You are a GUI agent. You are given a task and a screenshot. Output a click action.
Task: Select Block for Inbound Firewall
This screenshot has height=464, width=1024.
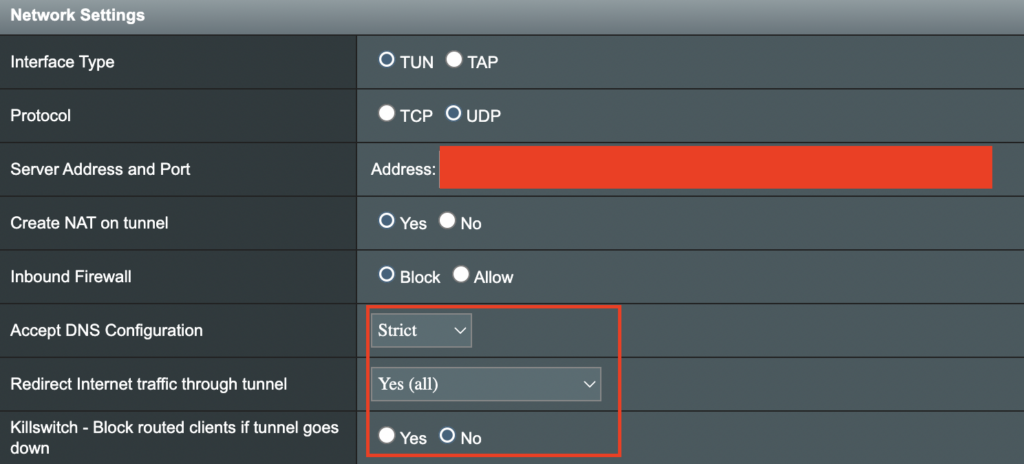click(x=387, y=274)
